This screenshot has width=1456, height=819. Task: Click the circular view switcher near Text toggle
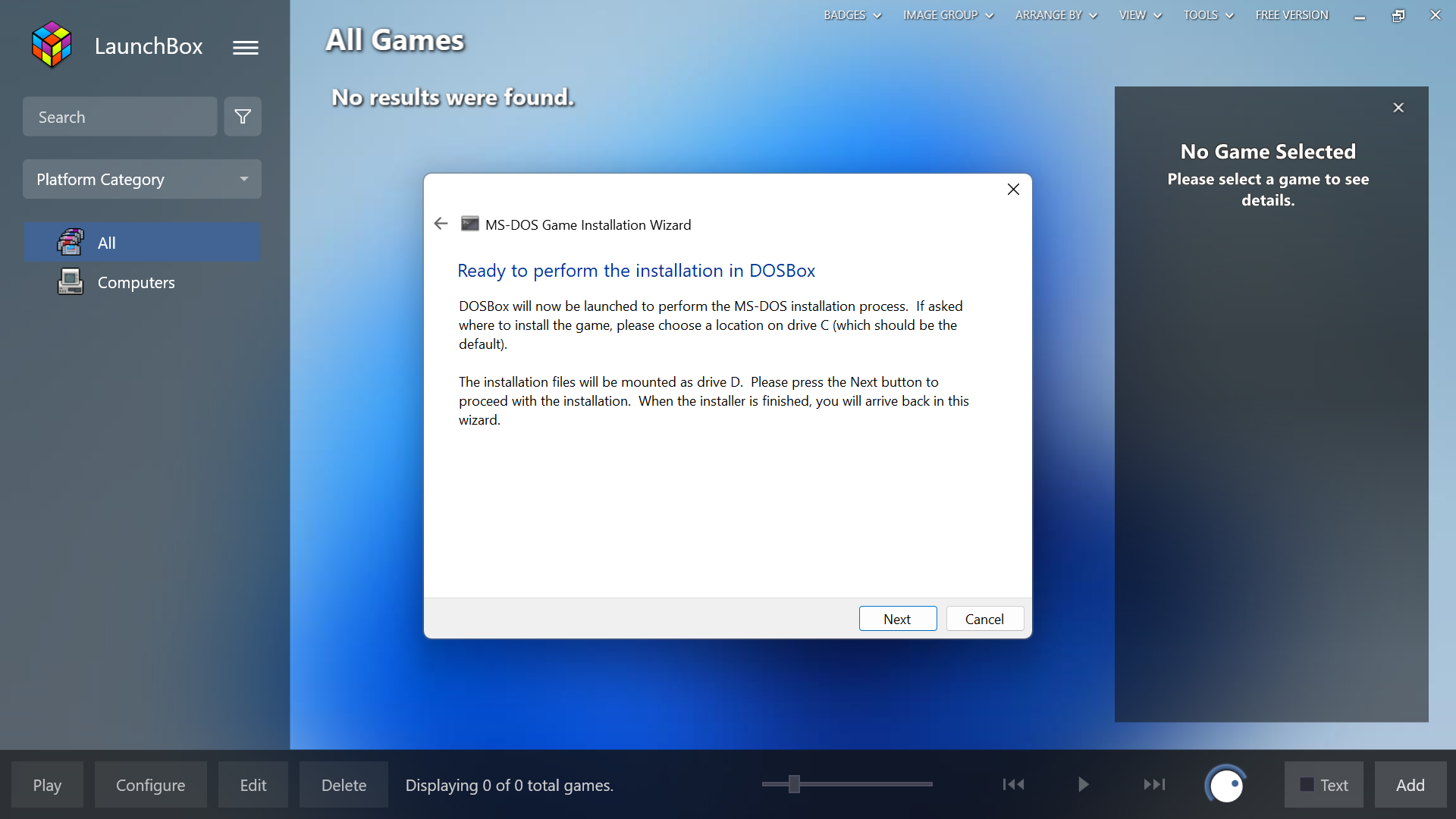click(x=1225, y=785)
